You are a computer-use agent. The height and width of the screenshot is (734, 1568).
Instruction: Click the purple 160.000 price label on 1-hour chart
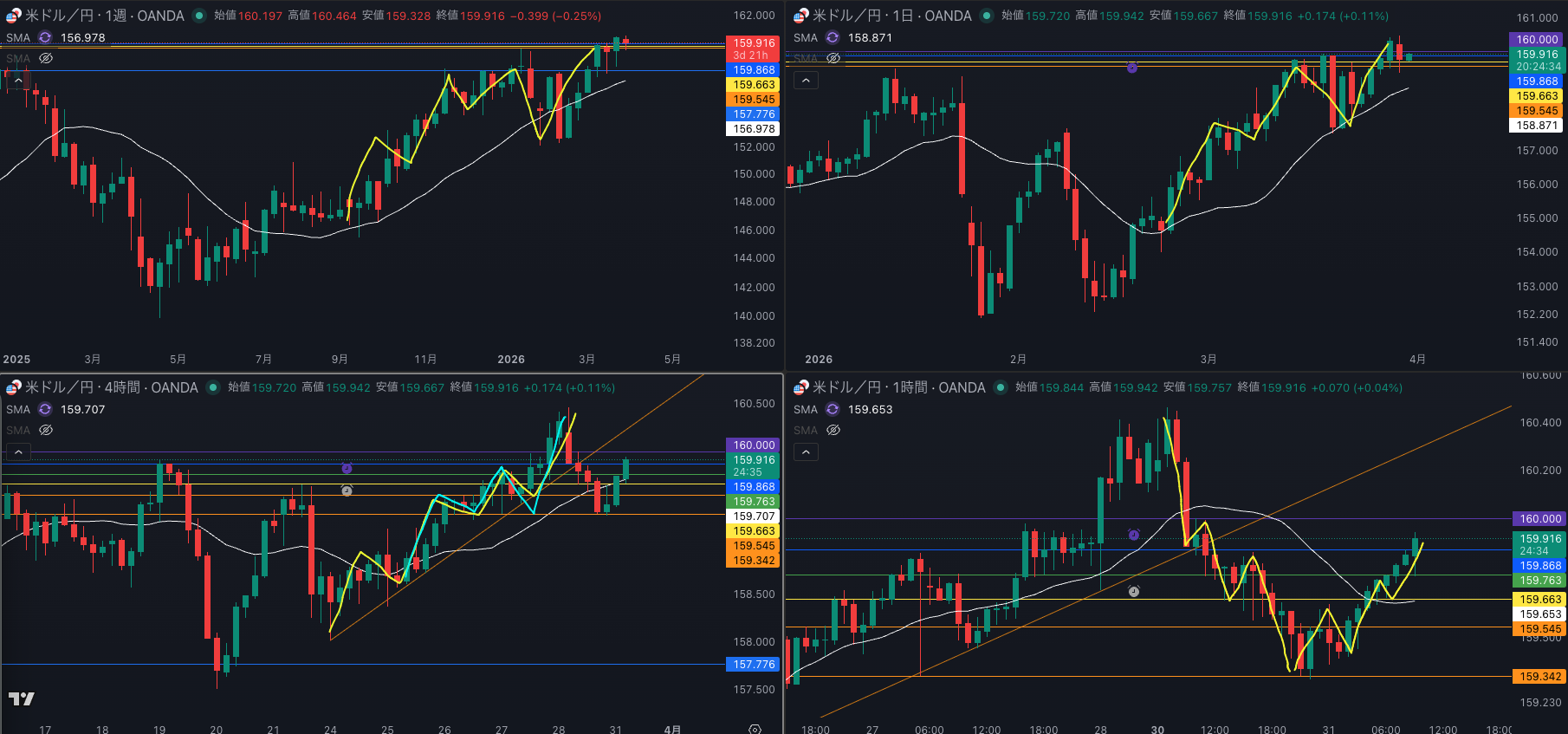[1540, 518]
